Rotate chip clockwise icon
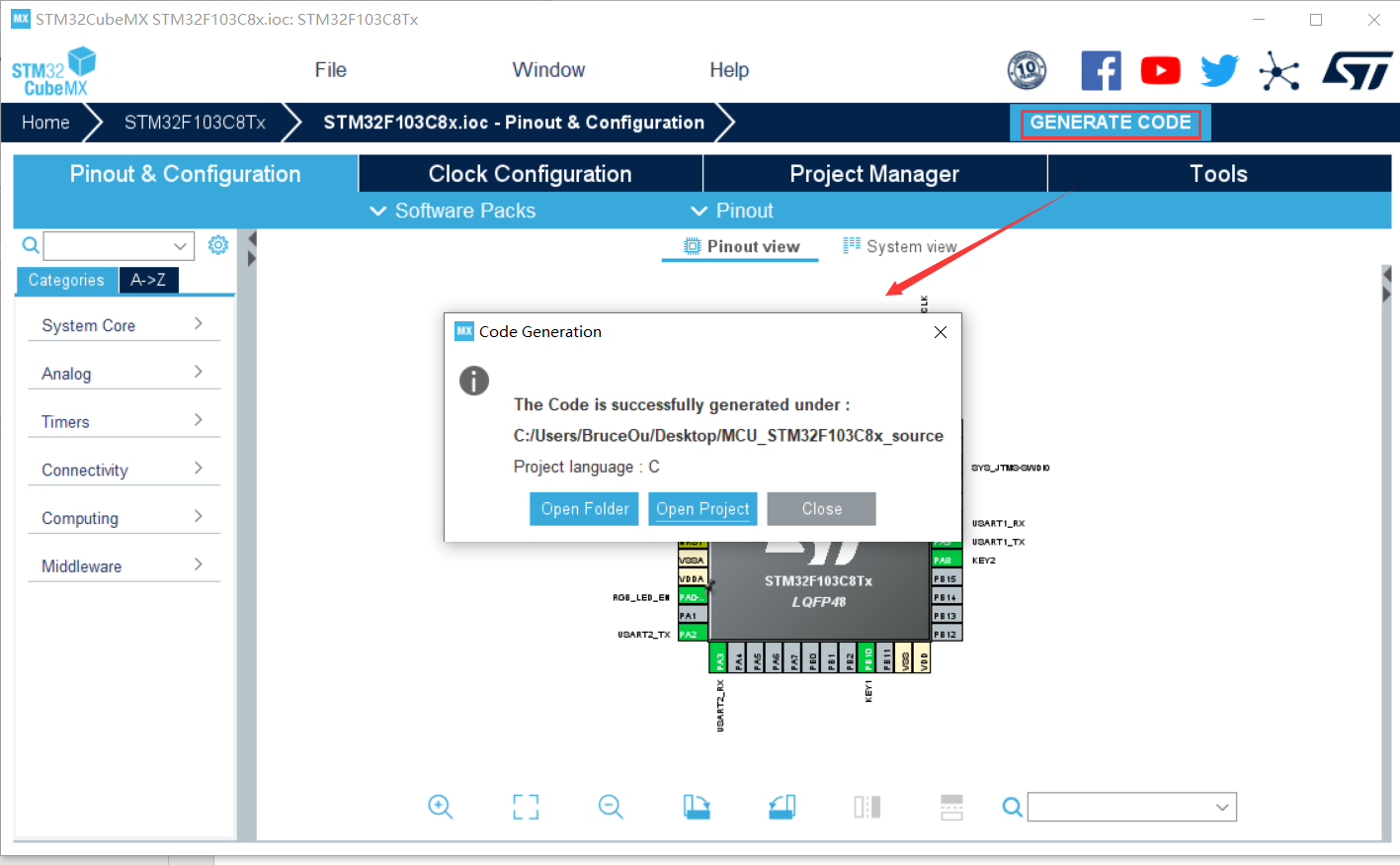This screenshot has width=1400, height=865. coord(697,807)
